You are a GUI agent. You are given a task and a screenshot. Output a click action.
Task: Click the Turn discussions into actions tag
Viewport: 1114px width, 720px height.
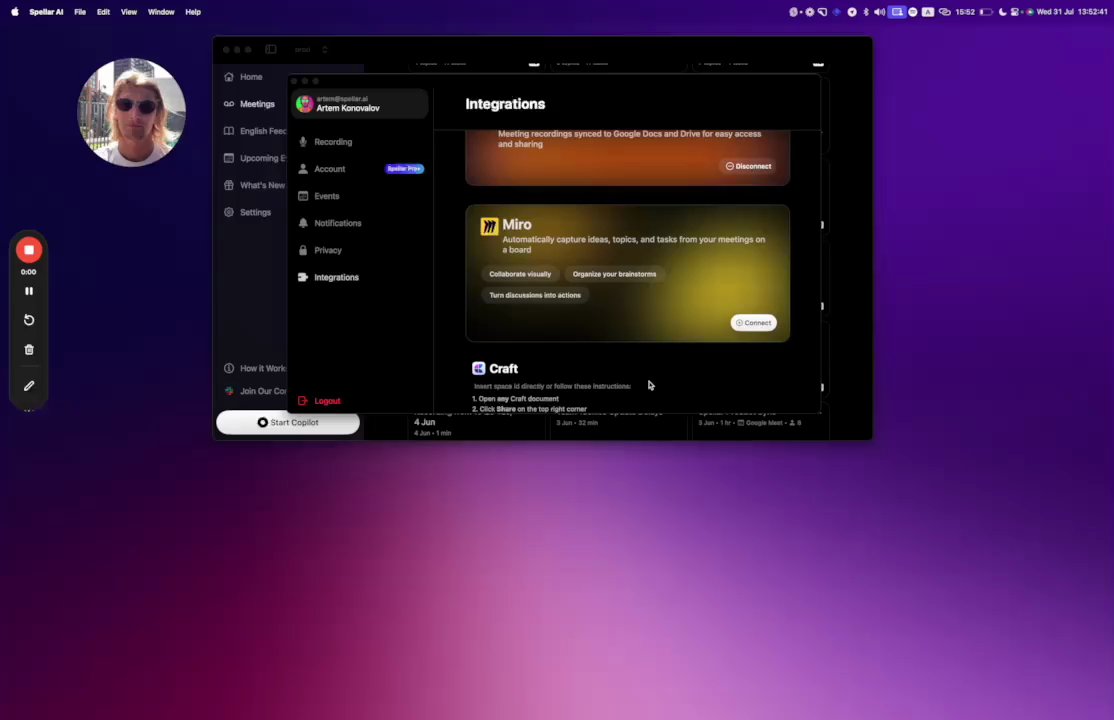[535, 296]
